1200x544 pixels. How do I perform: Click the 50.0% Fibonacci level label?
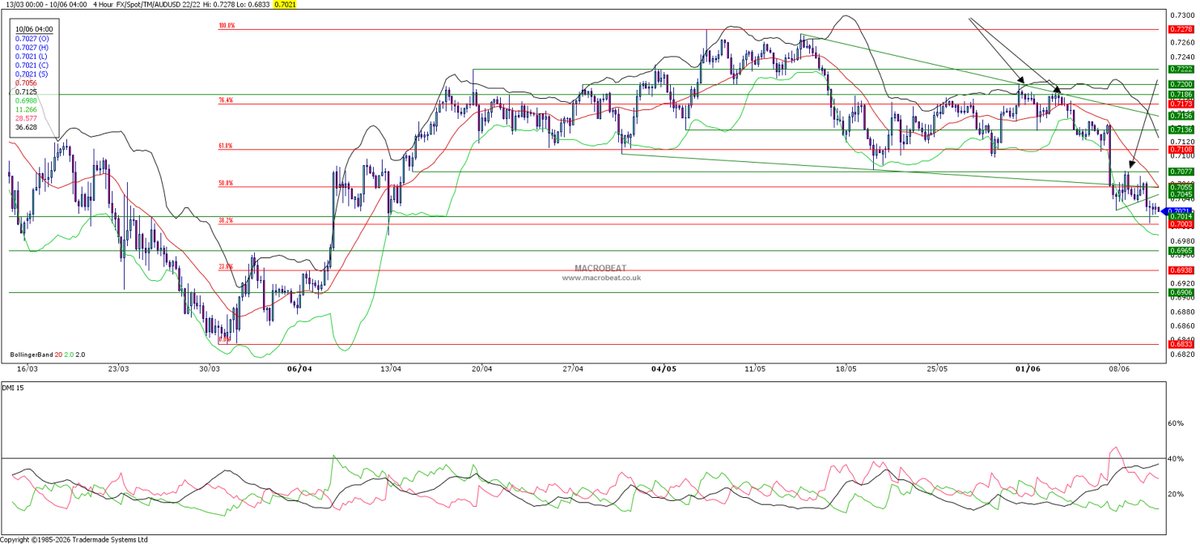tap(226, 183)
